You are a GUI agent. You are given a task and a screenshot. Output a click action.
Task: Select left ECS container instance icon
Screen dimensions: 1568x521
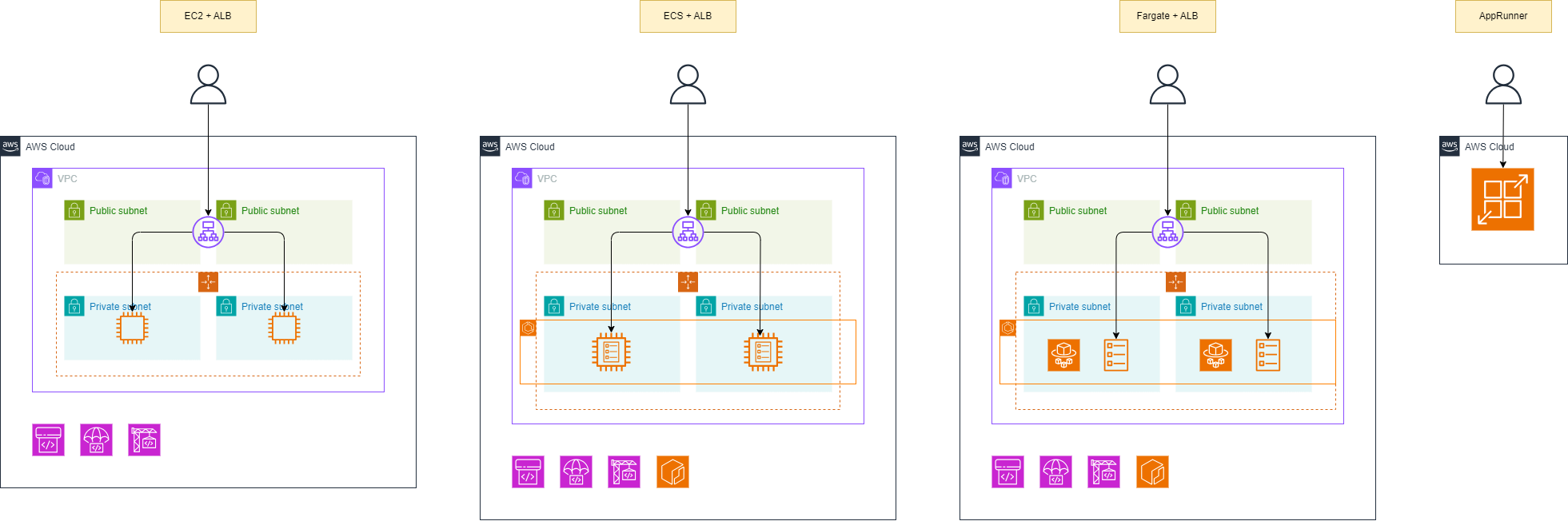[x=612, y=352]
